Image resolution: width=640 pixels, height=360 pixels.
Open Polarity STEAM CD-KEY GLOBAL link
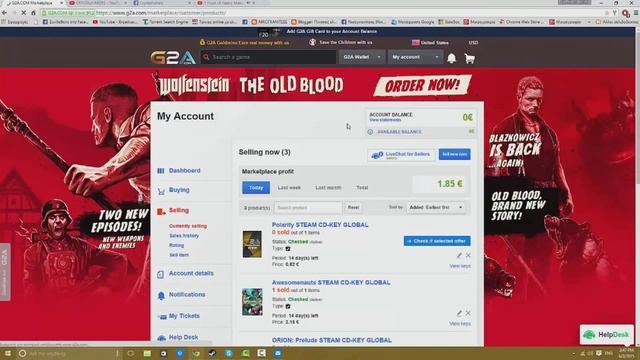pos(320,225)
